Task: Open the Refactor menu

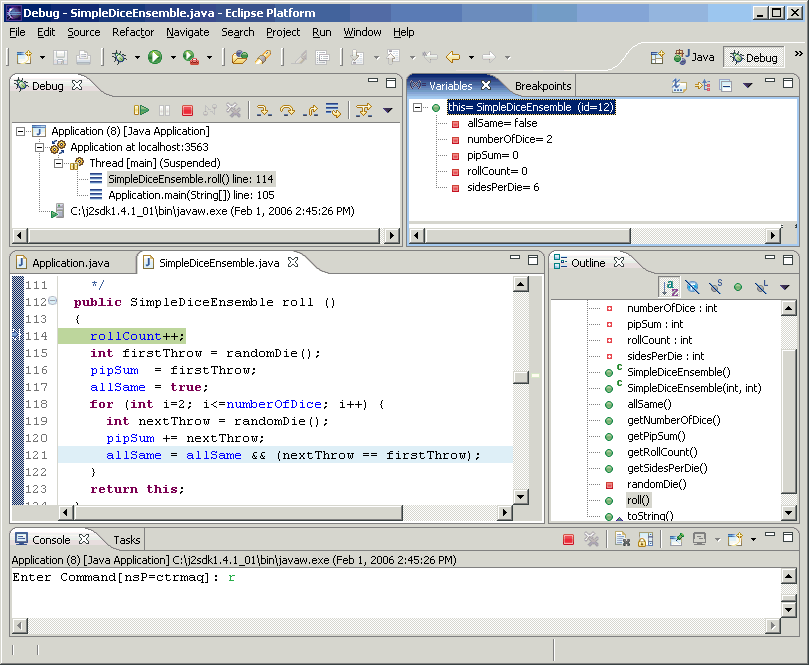Action: click(133, 32)
